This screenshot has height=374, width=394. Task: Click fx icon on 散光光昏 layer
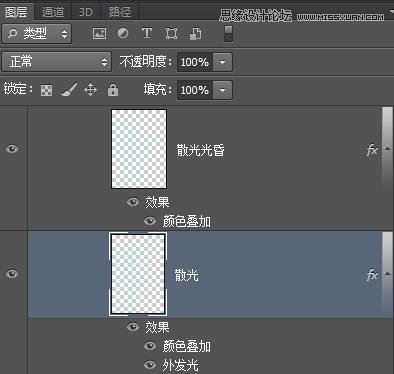pos(372,150)
